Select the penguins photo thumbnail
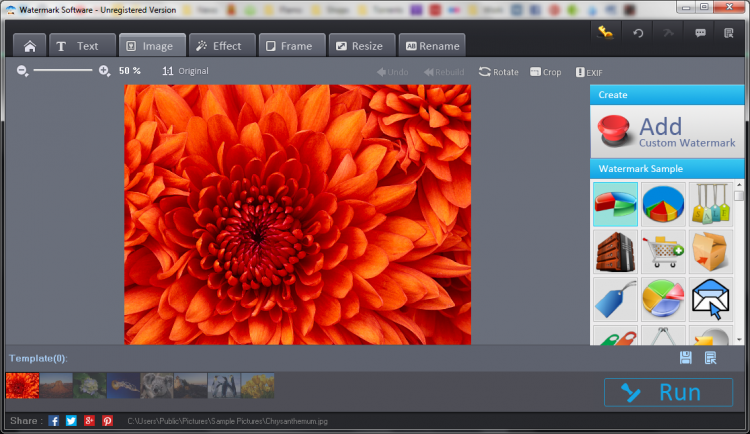 223,385
